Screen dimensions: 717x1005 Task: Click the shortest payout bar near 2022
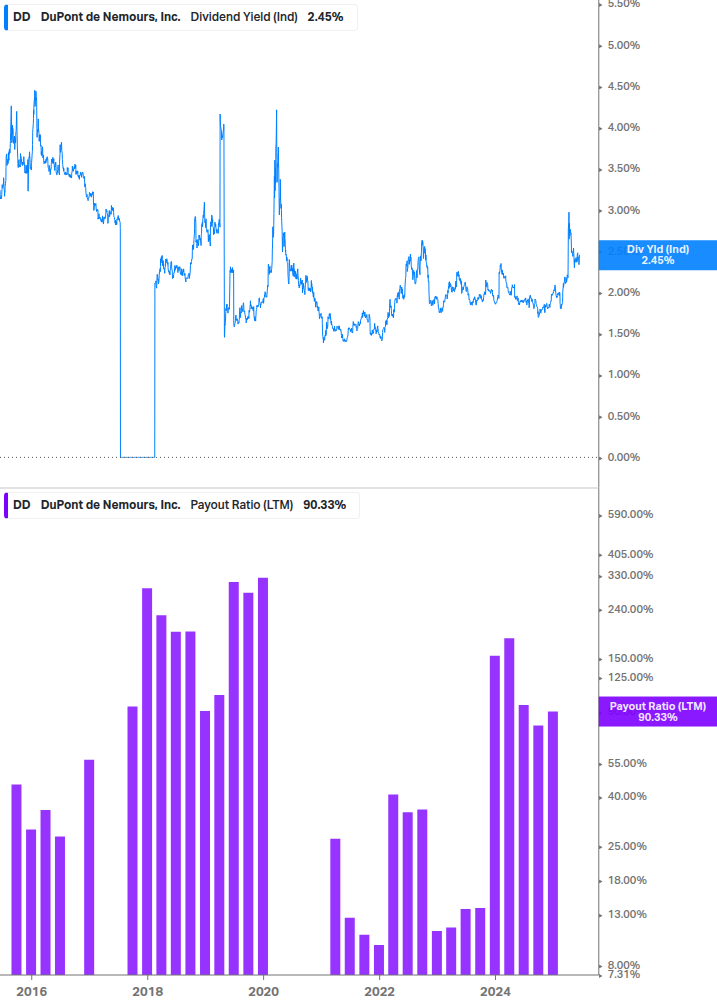379,959
